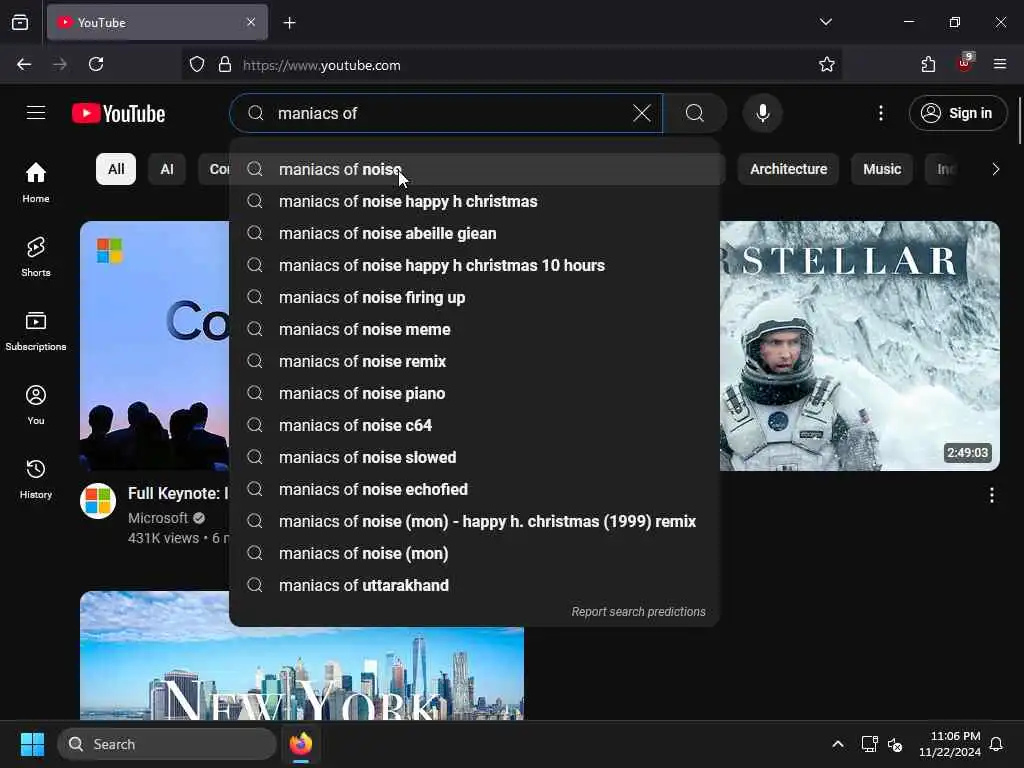Choose 'maniacs of noise remix' suggestion

(x=475, y=361)
